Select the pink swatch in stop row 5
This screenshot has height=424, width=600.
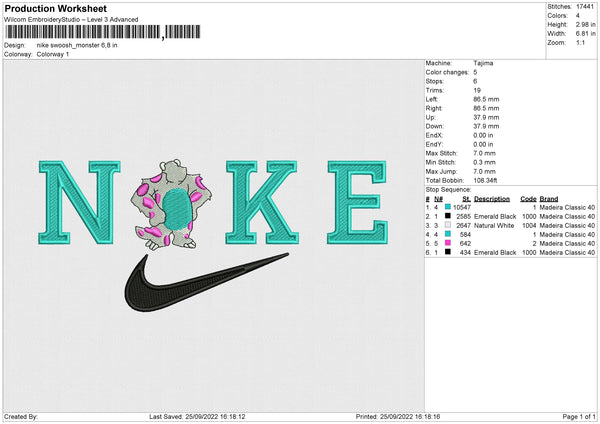tap(448, 243)
